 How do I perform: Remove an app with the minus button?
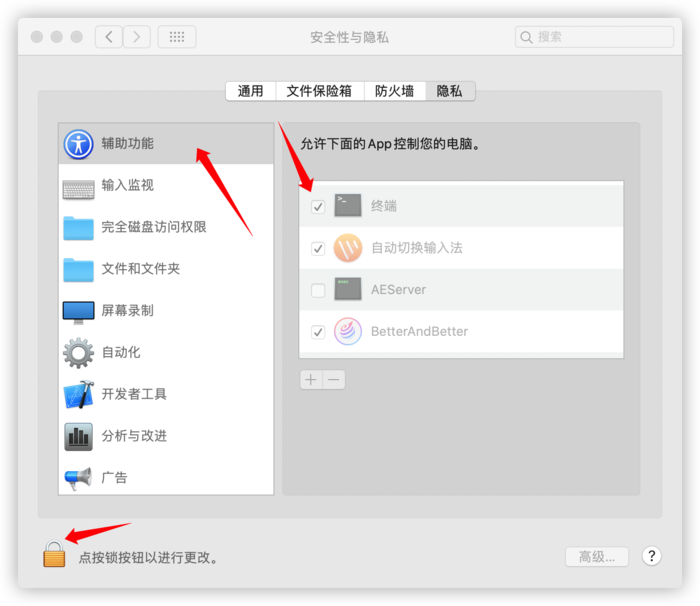(x=334, y=380)
